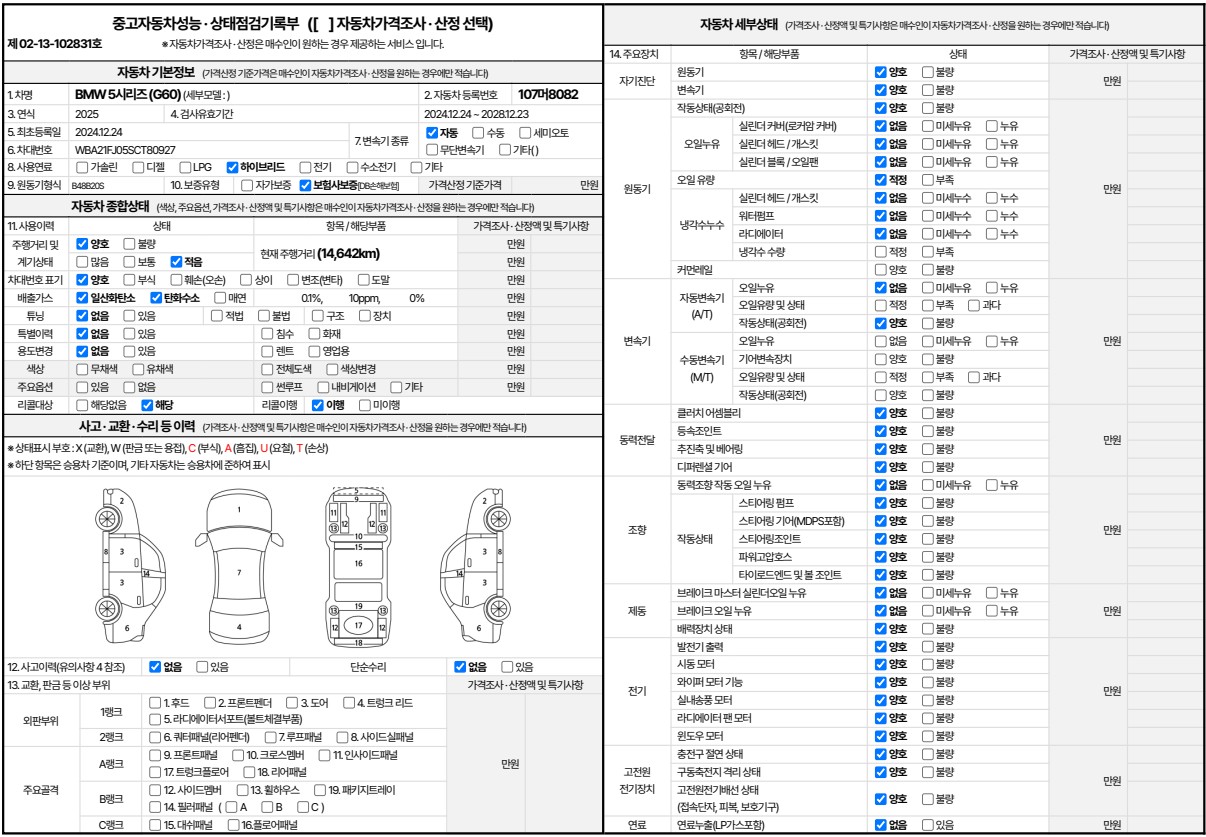Uncheck the 보험사보증 checkbox
Screen dimensions: 1206x837
pos(306,185)
